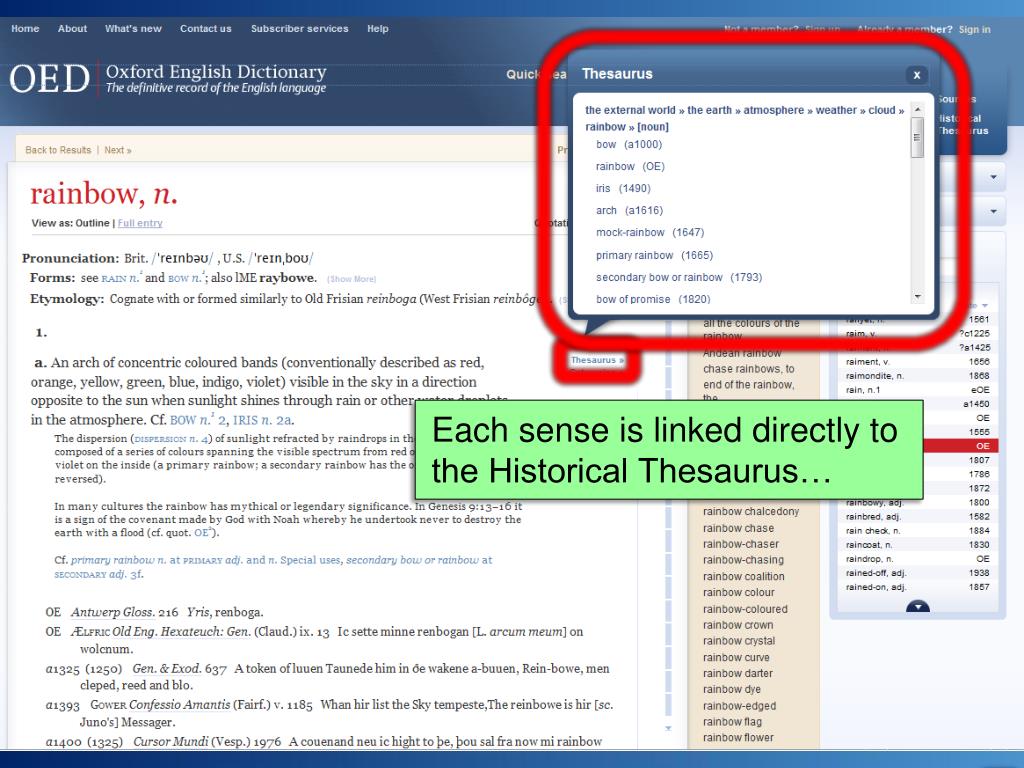Open Contact us
The height and width of the screenshot is (768, 1024).
coord(206,29)
